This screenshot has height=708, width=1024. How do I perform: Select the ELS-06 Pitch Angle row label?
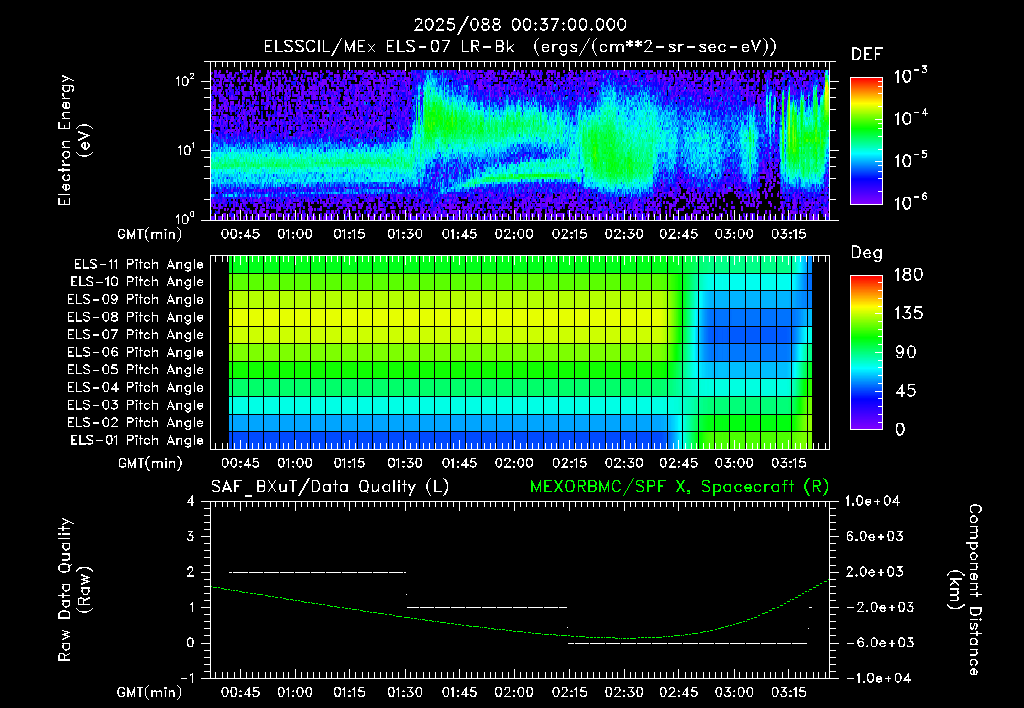[x=136, y=353]
